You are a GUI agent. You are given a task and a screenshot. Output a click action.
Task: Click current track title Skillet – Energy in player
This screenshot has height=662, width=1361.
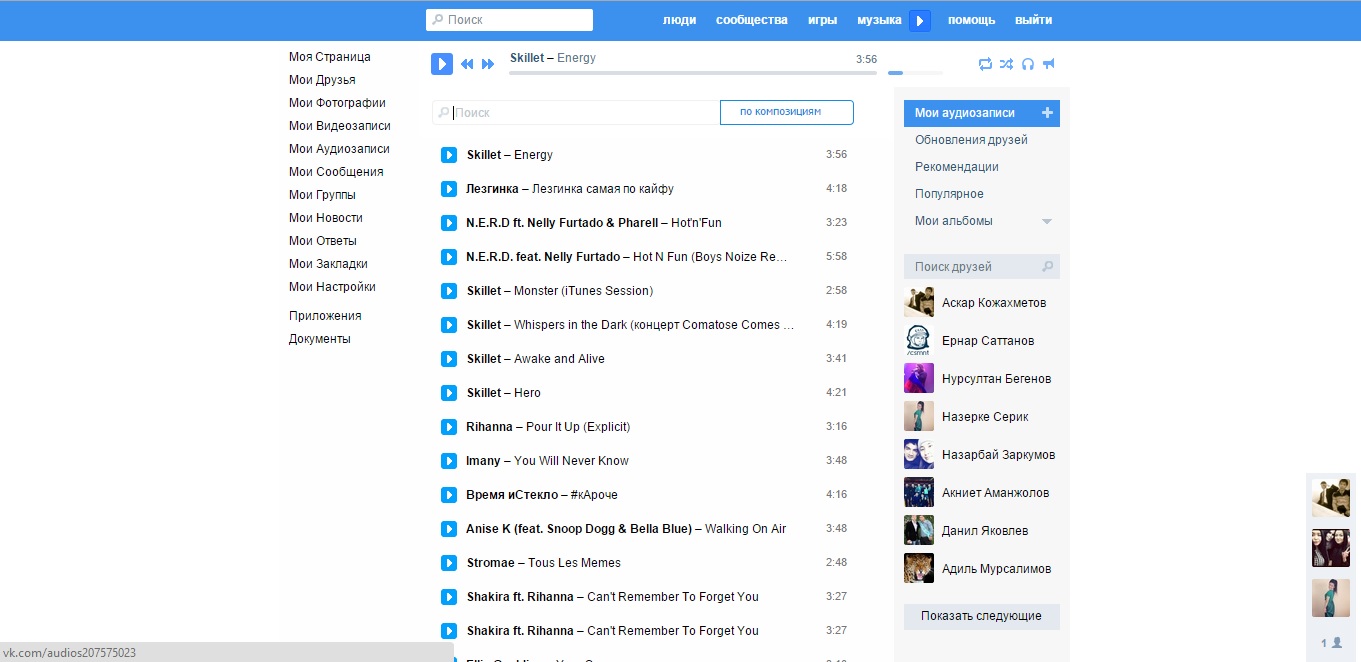[552, 58]
